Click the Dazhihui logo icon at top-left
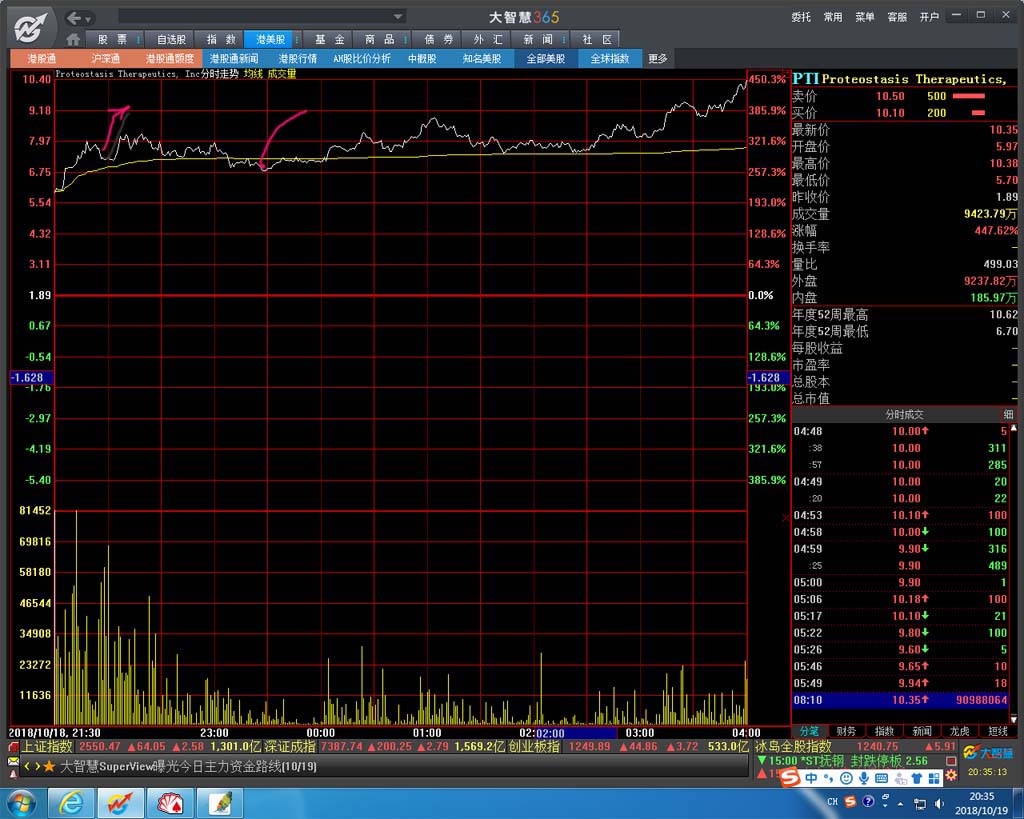This screenshot has height=819, width=1024. pos(31,28)
